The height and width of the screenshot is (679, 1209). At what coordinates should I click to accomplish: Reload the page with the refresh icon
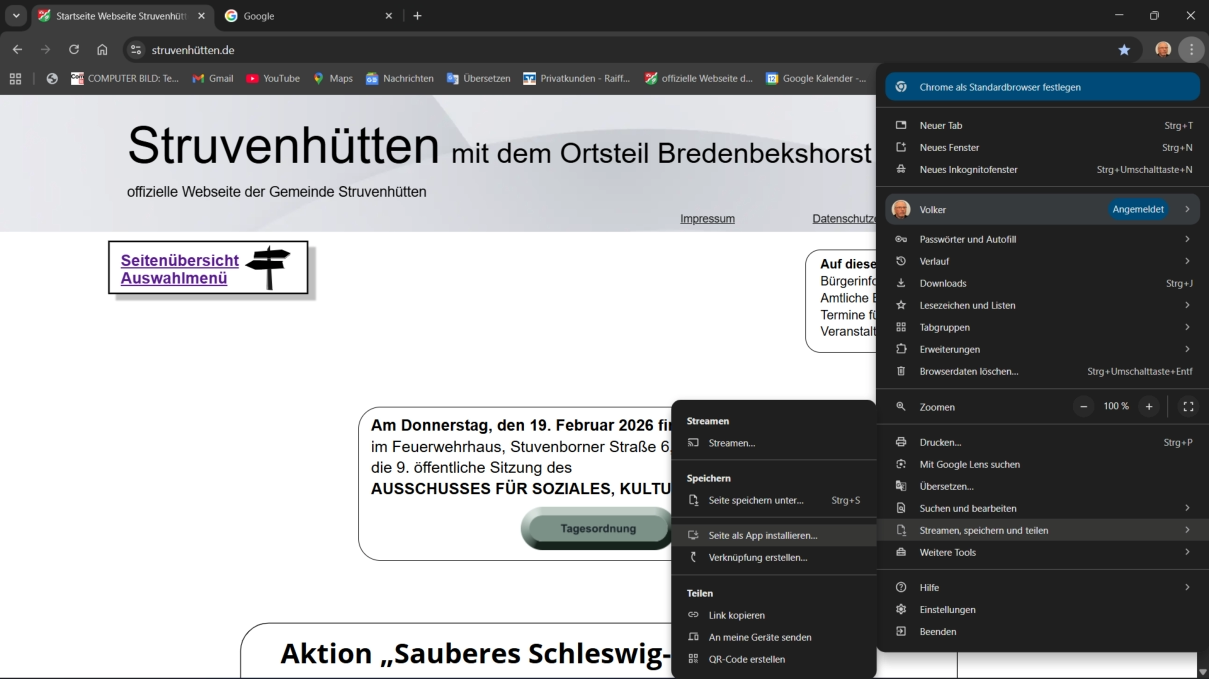(x=74, y=50)
